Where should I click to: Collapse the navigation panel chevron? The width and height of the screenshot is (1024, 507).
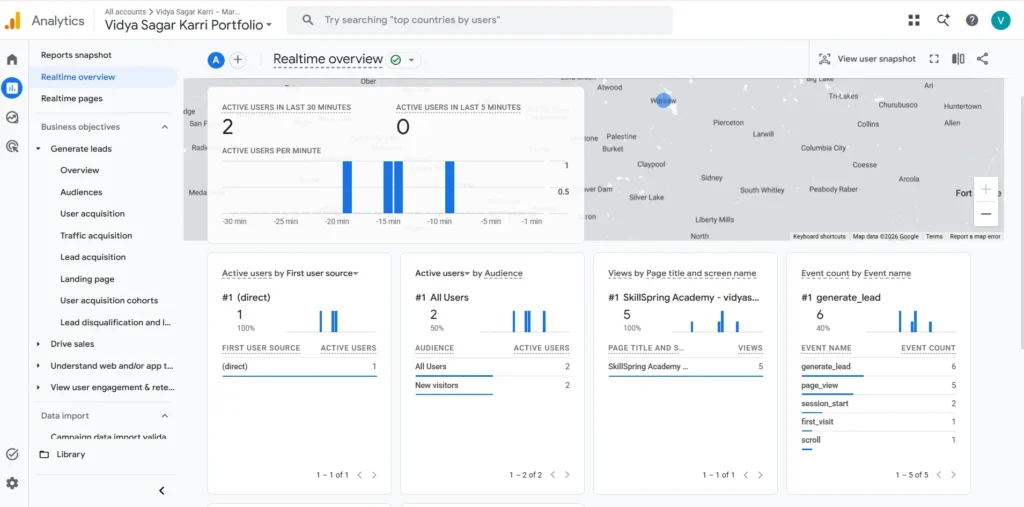tap(162, 491)
